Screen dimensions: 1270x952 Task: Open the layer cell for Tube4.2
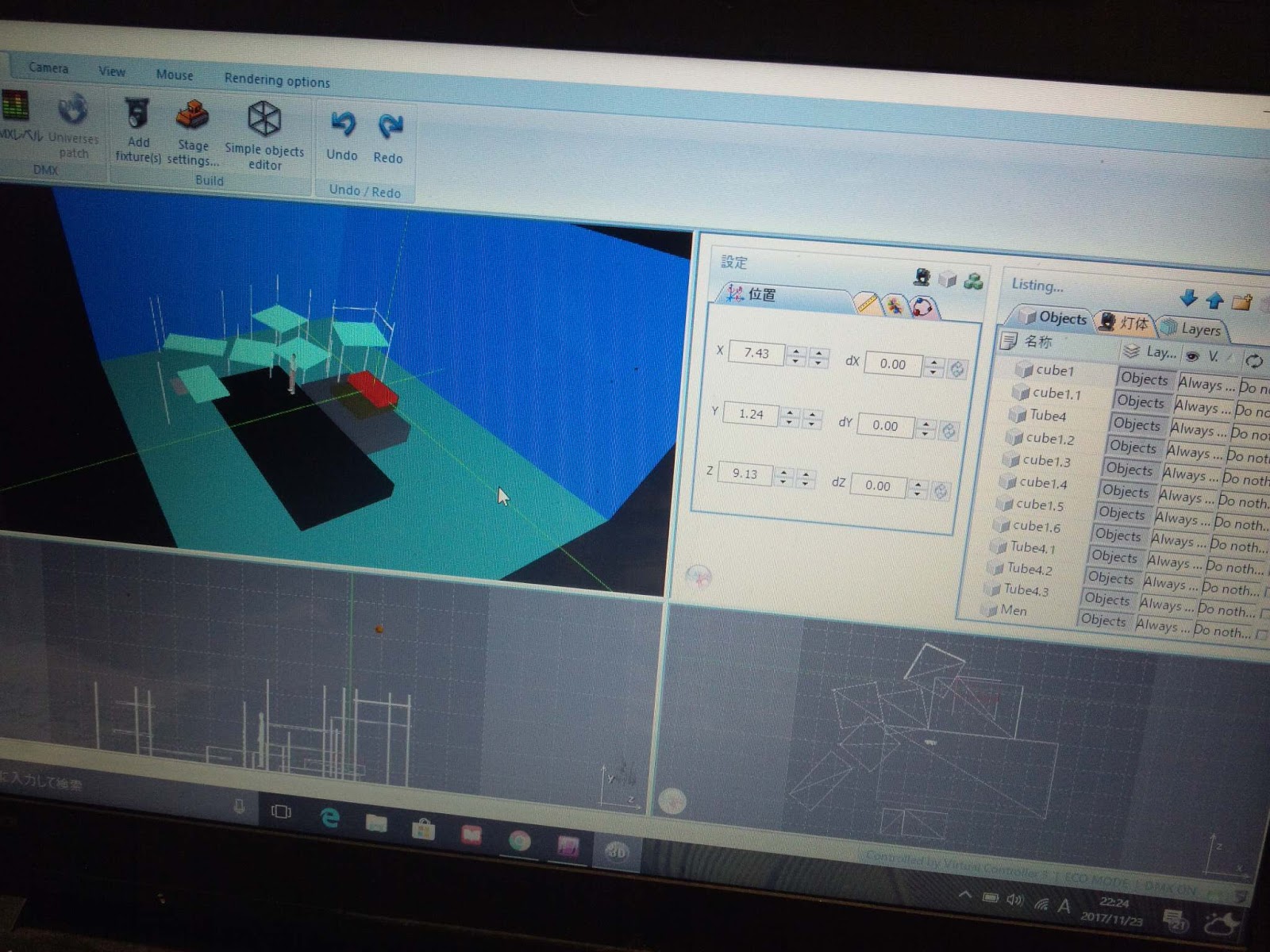tap(1111, 578)
